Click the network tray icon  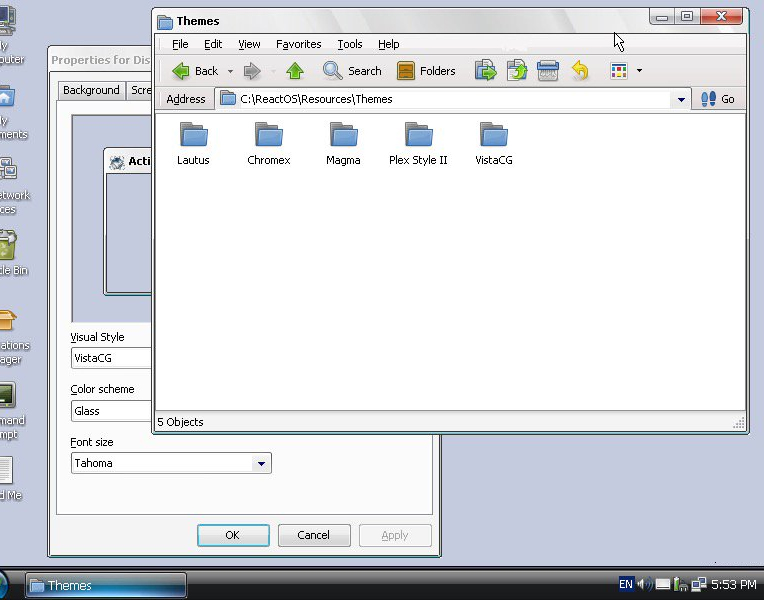[699, 584]
